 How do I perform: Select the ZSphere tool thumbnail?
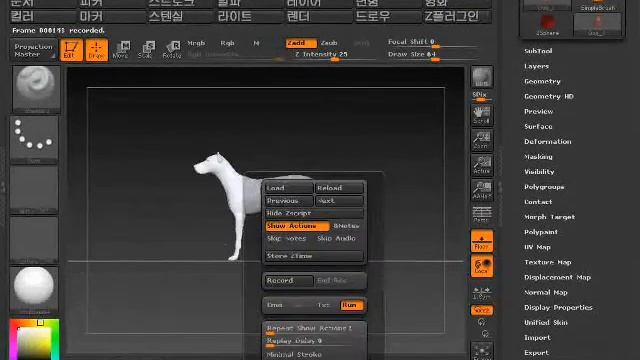pos(547,25)
